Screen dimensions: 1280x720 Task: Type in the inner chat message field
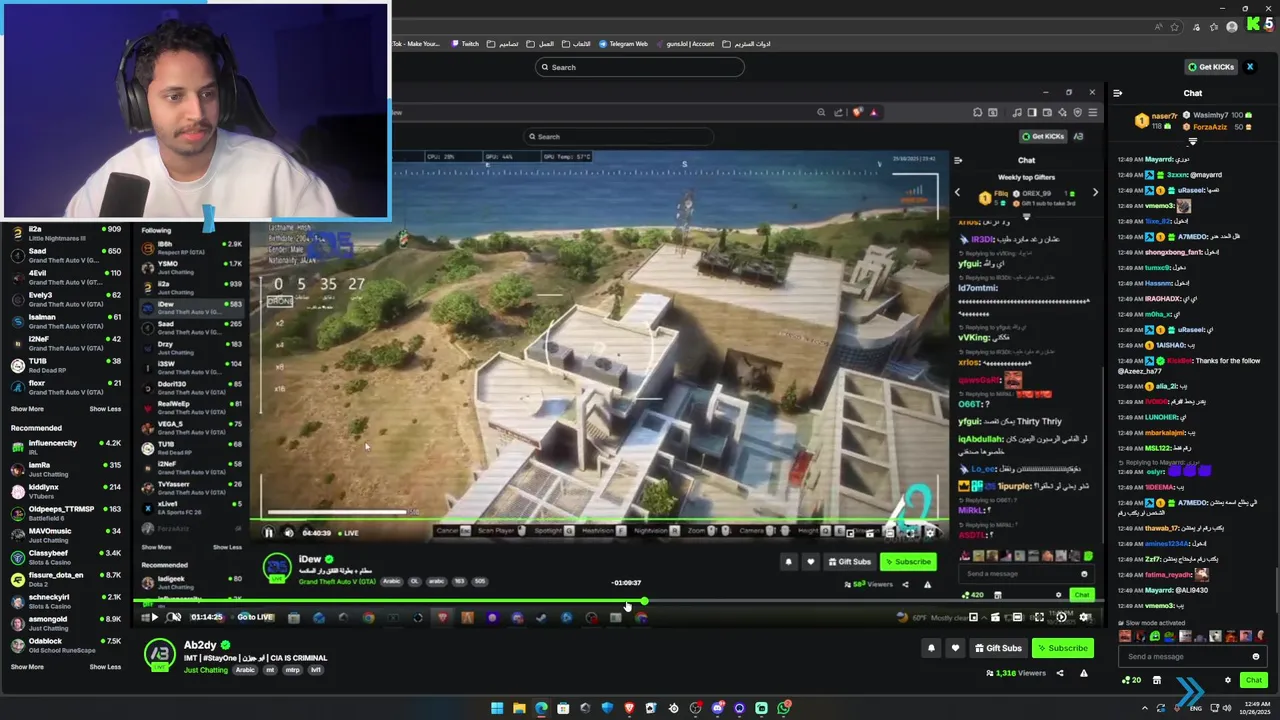click(1024, 574)
